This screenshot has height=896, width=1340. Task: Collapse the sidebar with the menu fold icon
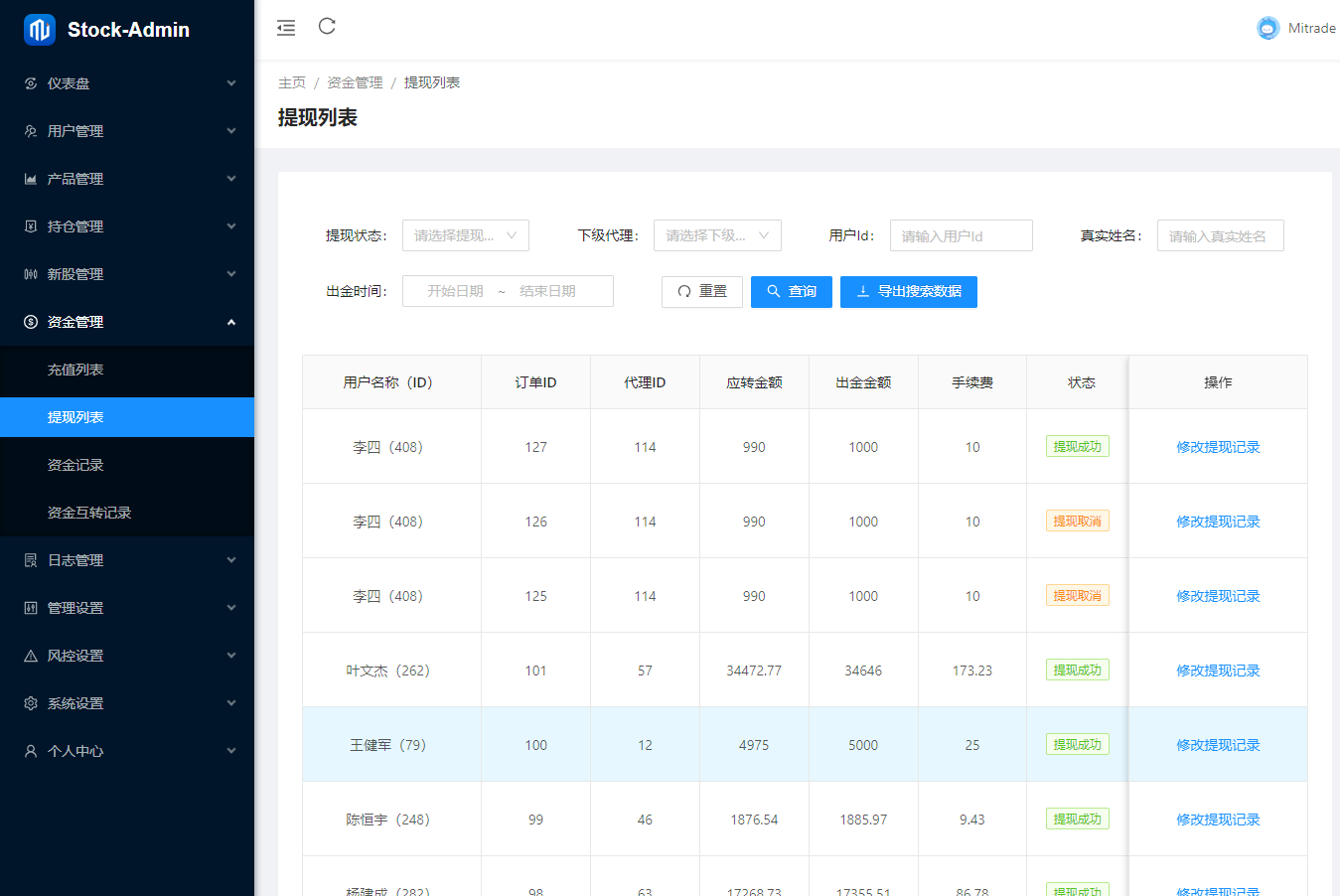pos(286,28)
